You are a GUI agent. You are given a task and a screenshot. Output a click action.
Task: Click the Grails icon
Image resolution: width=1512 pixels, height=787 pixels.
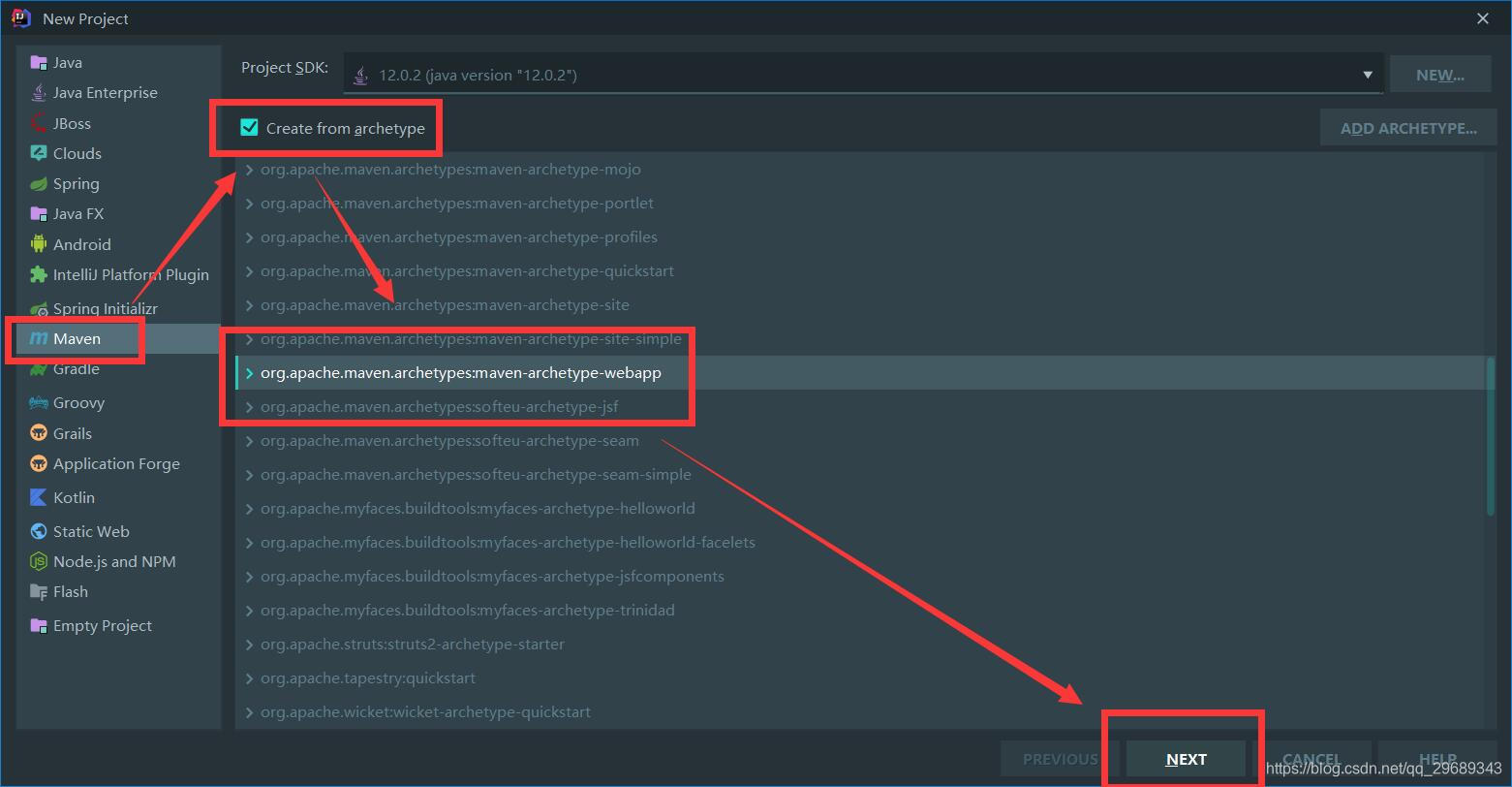[39, 433]
